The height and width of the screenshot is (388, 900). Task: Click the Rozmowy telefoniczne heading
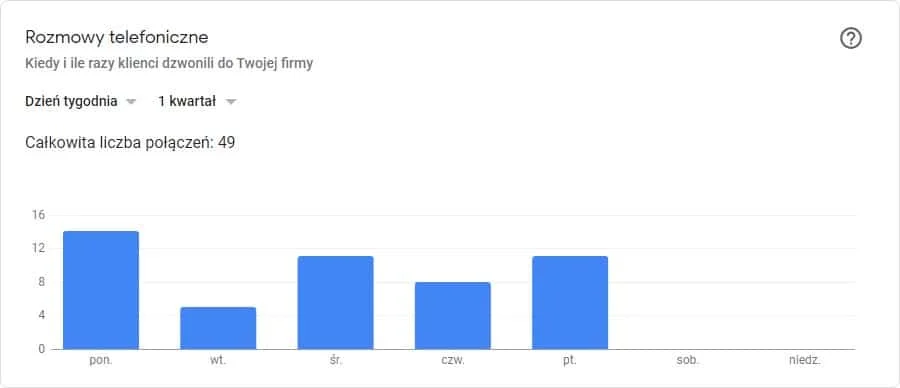coord(117,38)
